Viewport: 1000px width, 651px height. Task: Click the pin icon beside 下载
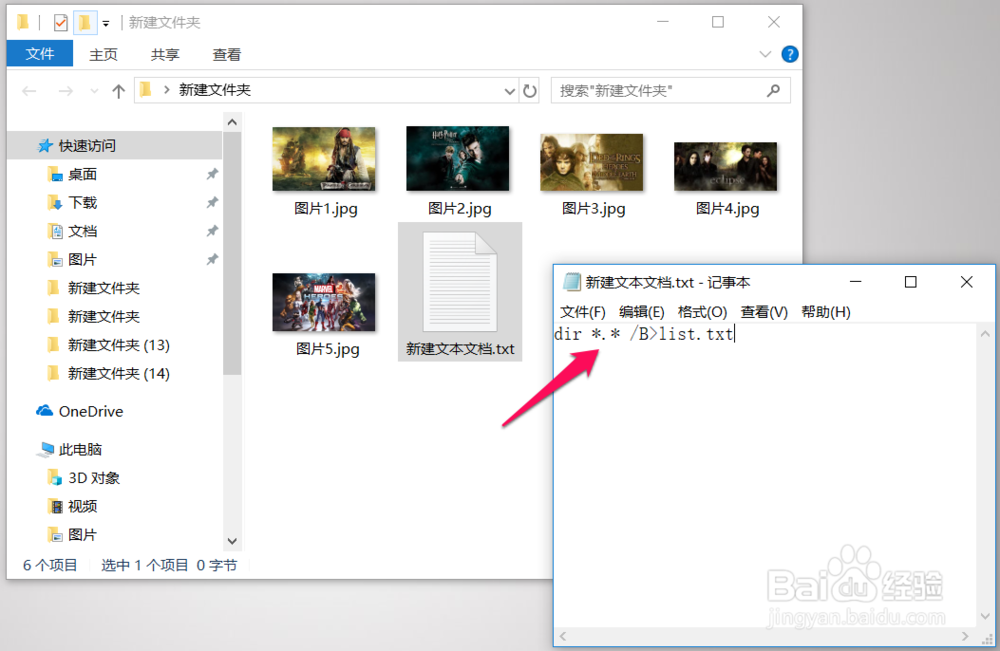[x=212, y=203]
